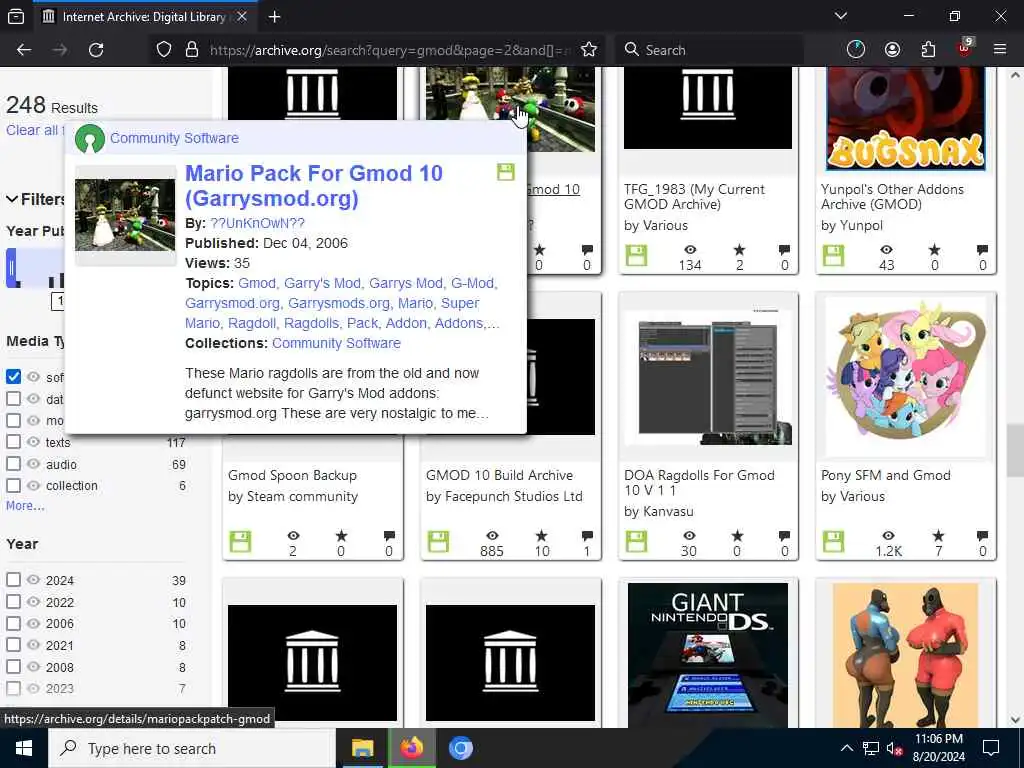This screenshot has height=768, width=1024.
Task: Check the 2006 year checkbox
Action: click(x=13, y=623)
